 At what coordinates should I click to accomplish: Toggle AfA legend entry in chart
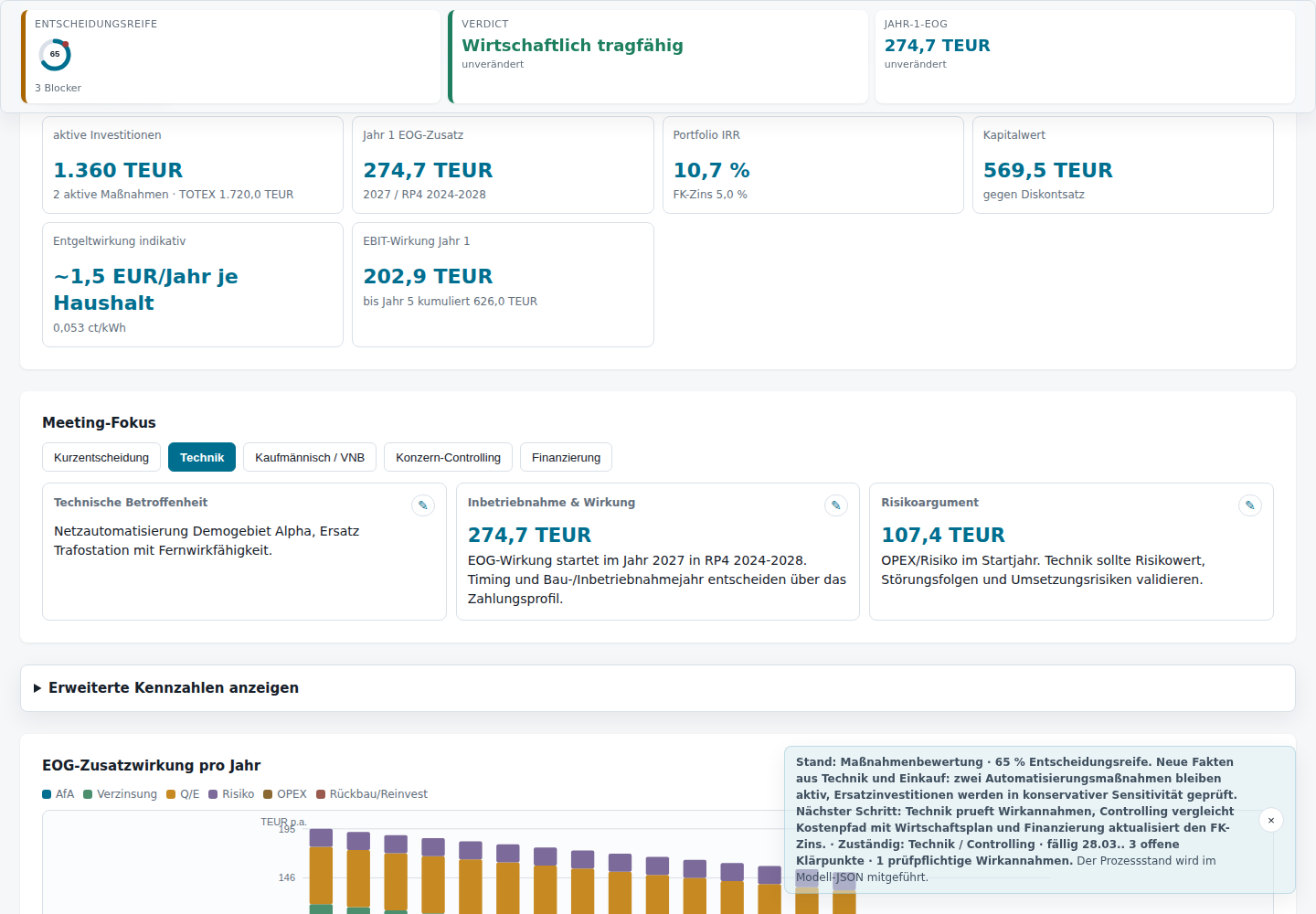click(58, 794)
